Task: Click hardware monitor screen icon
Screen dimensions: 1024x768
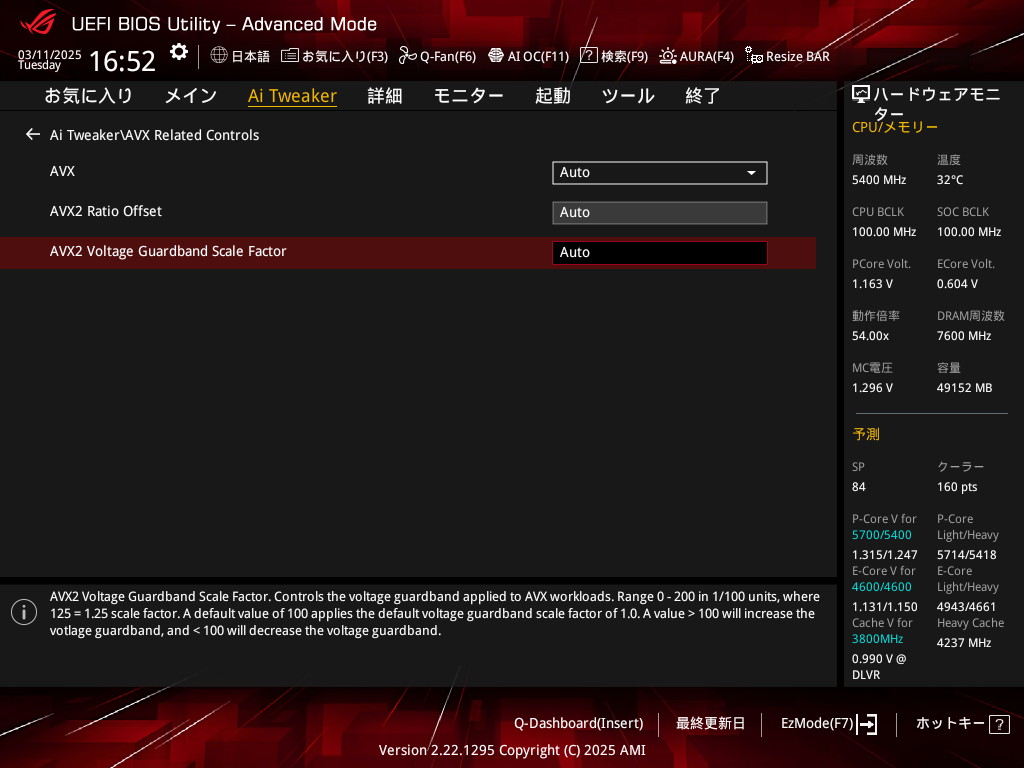Action: (861, 95)
